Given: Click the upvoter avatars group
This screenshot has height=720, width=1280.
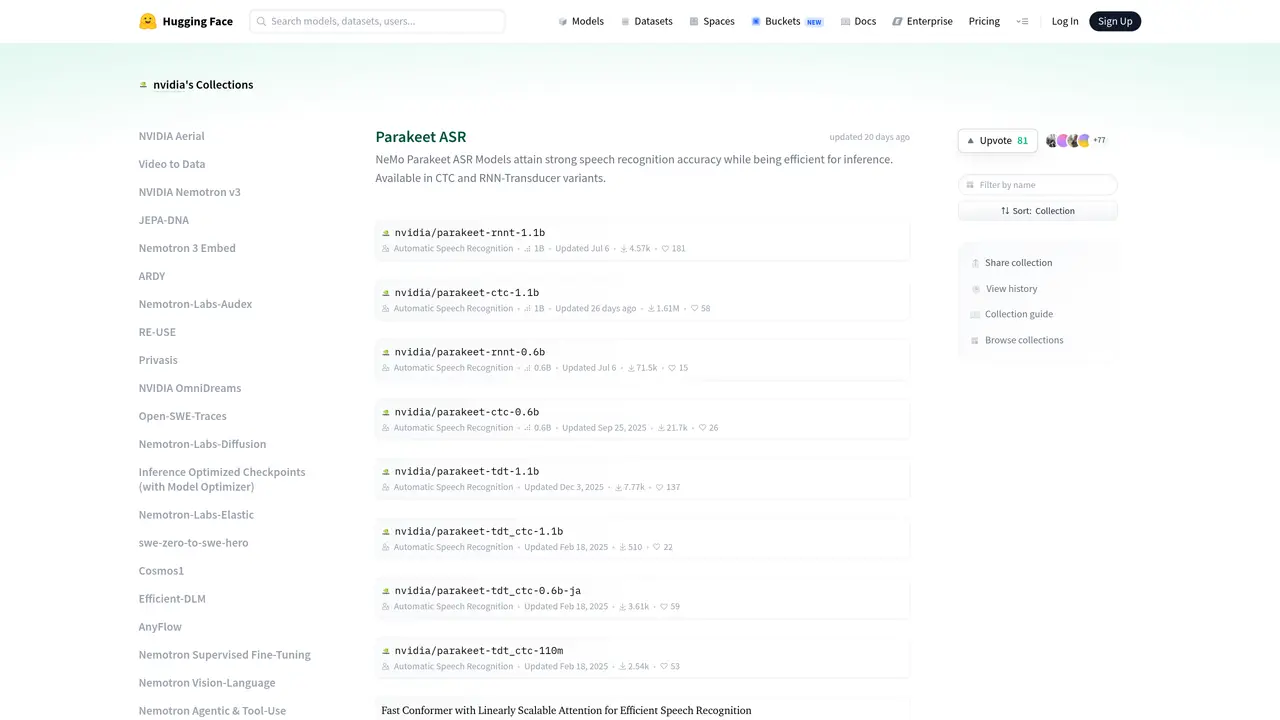Looking at the screenshot, I should [x=1068, y=141].
